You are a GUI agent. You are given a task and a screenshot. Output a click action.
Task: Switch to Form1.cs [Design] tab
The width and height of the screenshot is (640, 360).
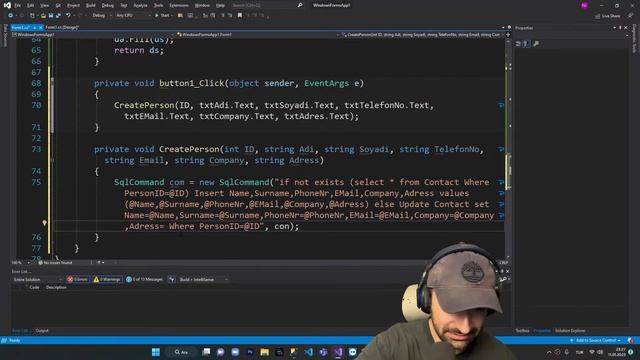coord(62,27)
